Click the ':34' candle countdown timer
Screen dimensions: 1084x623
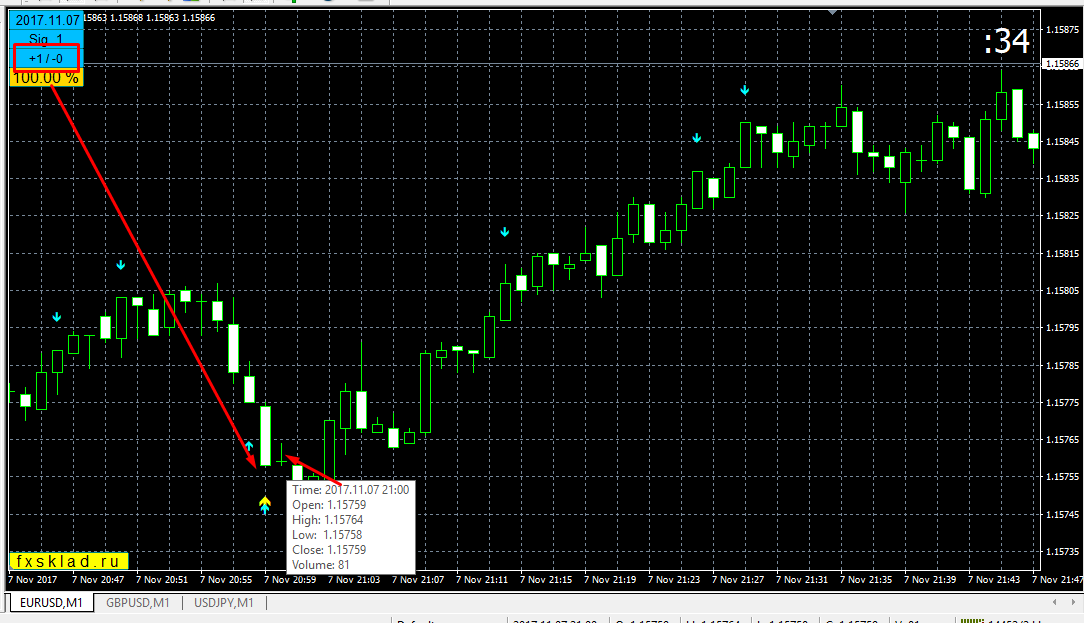coord(1007,41)
